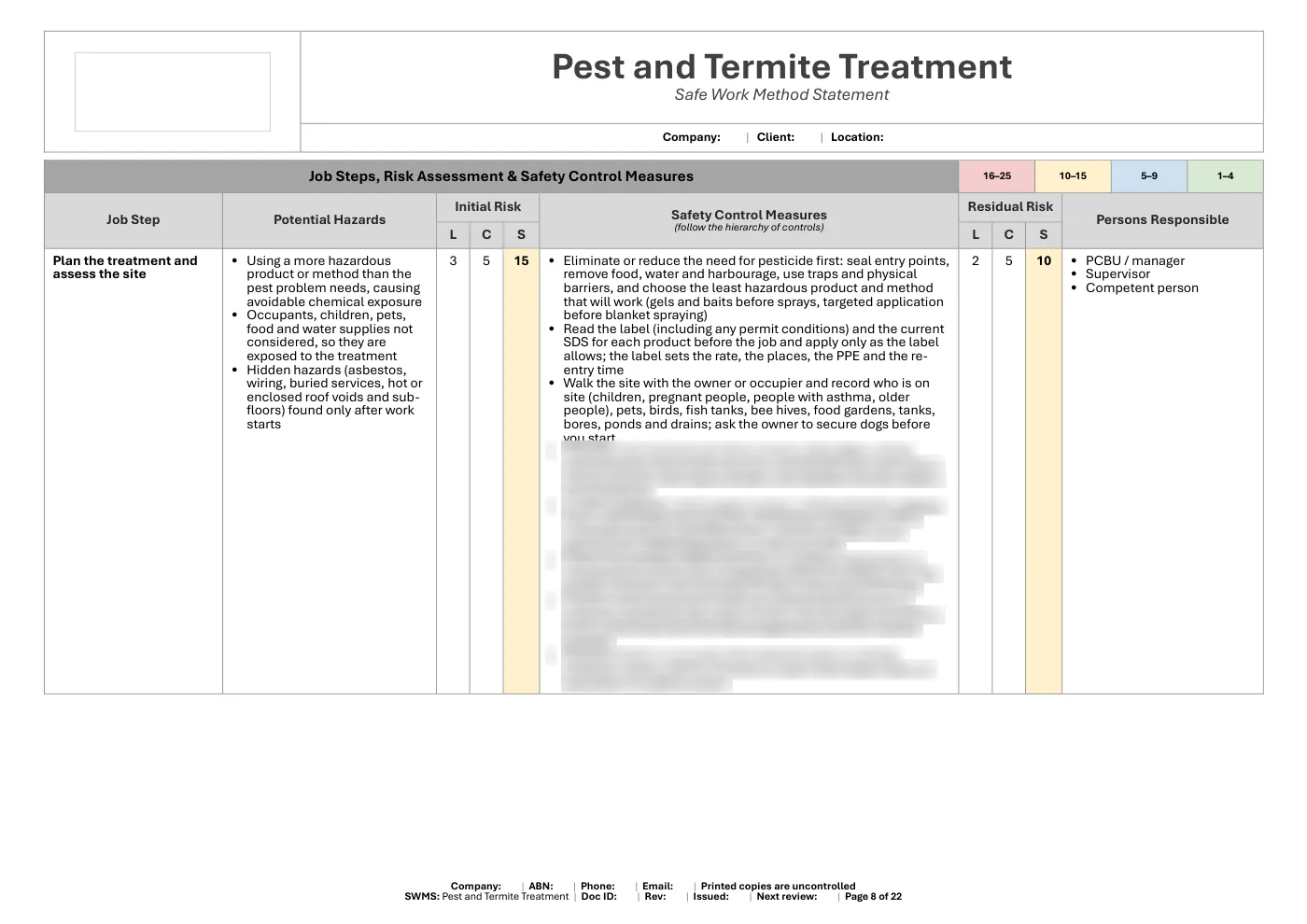Click the "Company:" label beside "Client:"

(692, 137)
